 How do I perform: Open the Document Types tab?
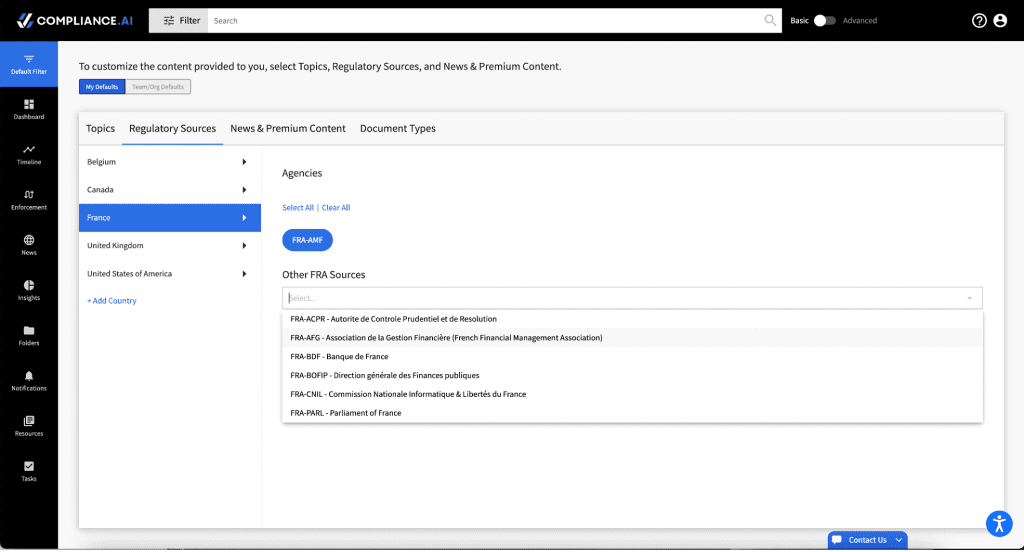click(x=398, y=129)
